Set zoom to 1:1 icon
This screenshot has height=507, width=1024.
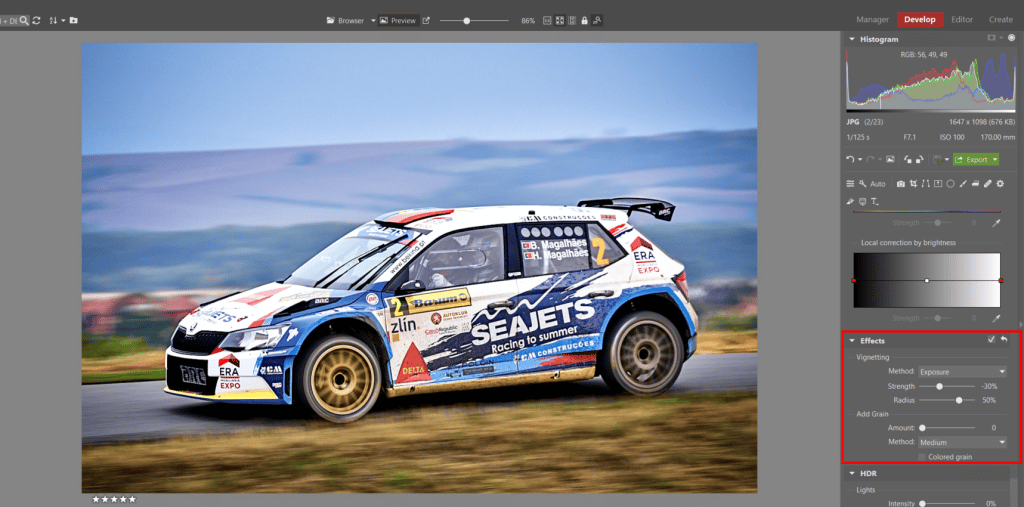coord(547,20)
